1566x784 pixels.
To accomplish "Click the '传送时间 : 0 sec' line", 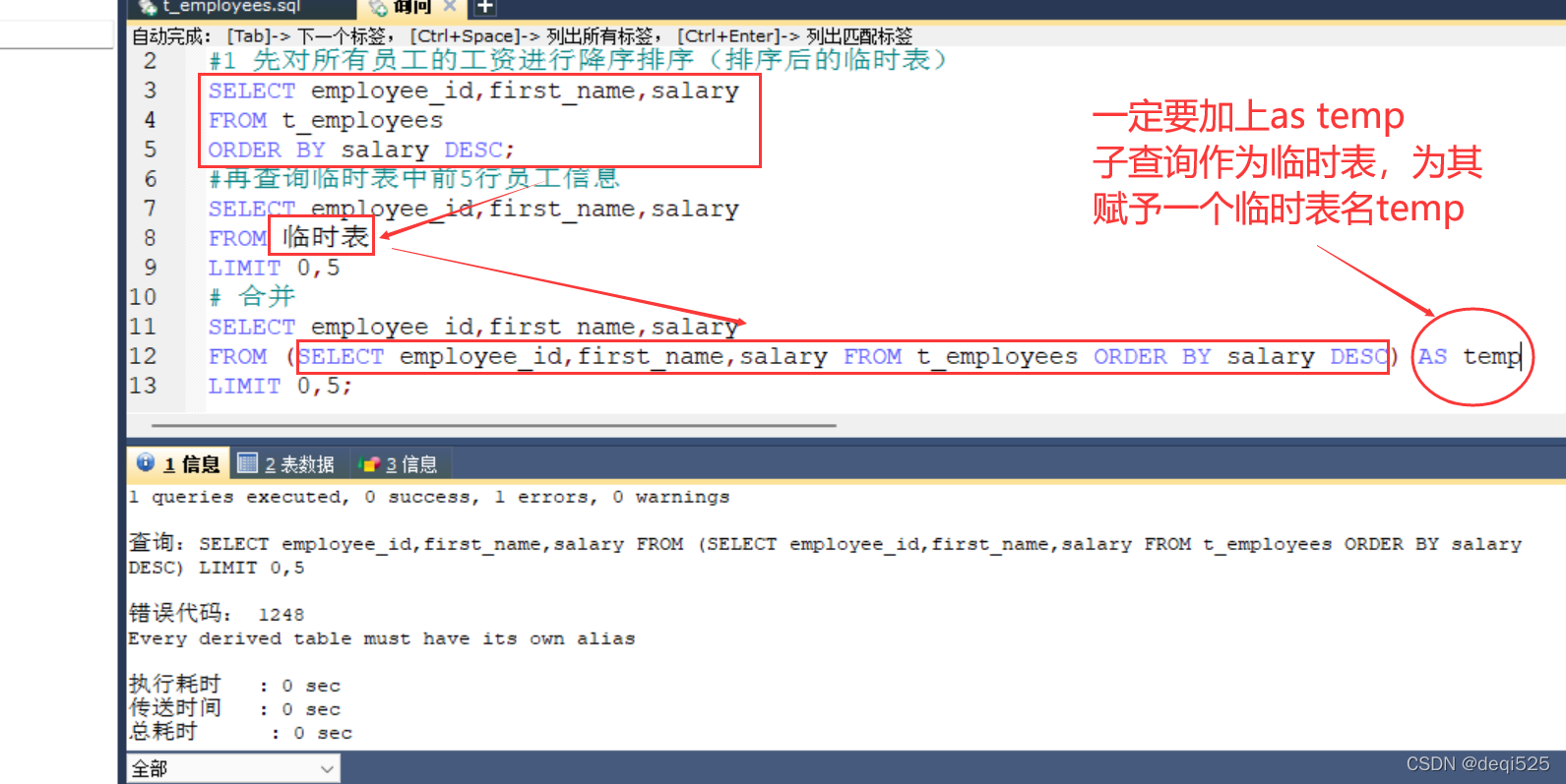I will (234, 708).
